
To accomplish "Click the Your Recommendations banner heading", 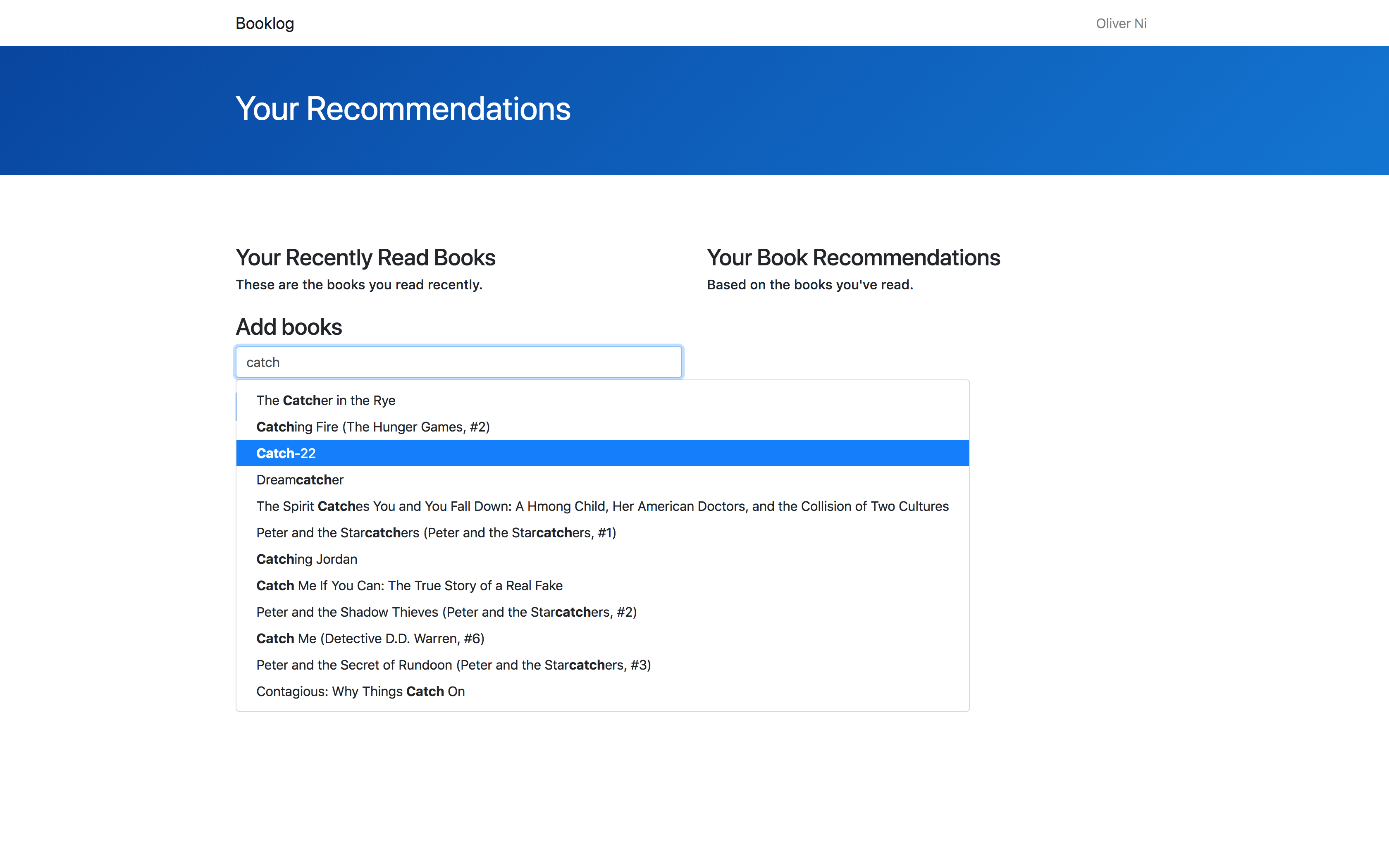I will pos(403,109).
